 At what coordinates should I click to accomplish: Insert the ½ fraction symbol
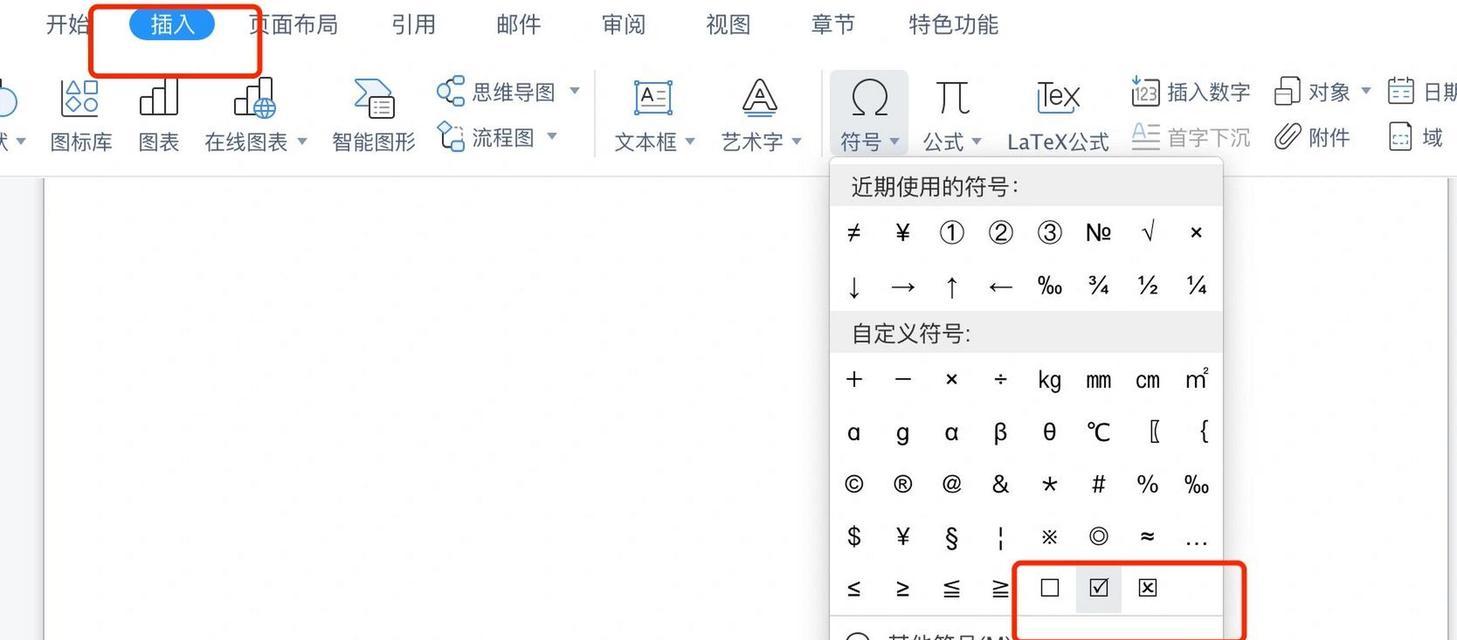(x=1147, y=287)
